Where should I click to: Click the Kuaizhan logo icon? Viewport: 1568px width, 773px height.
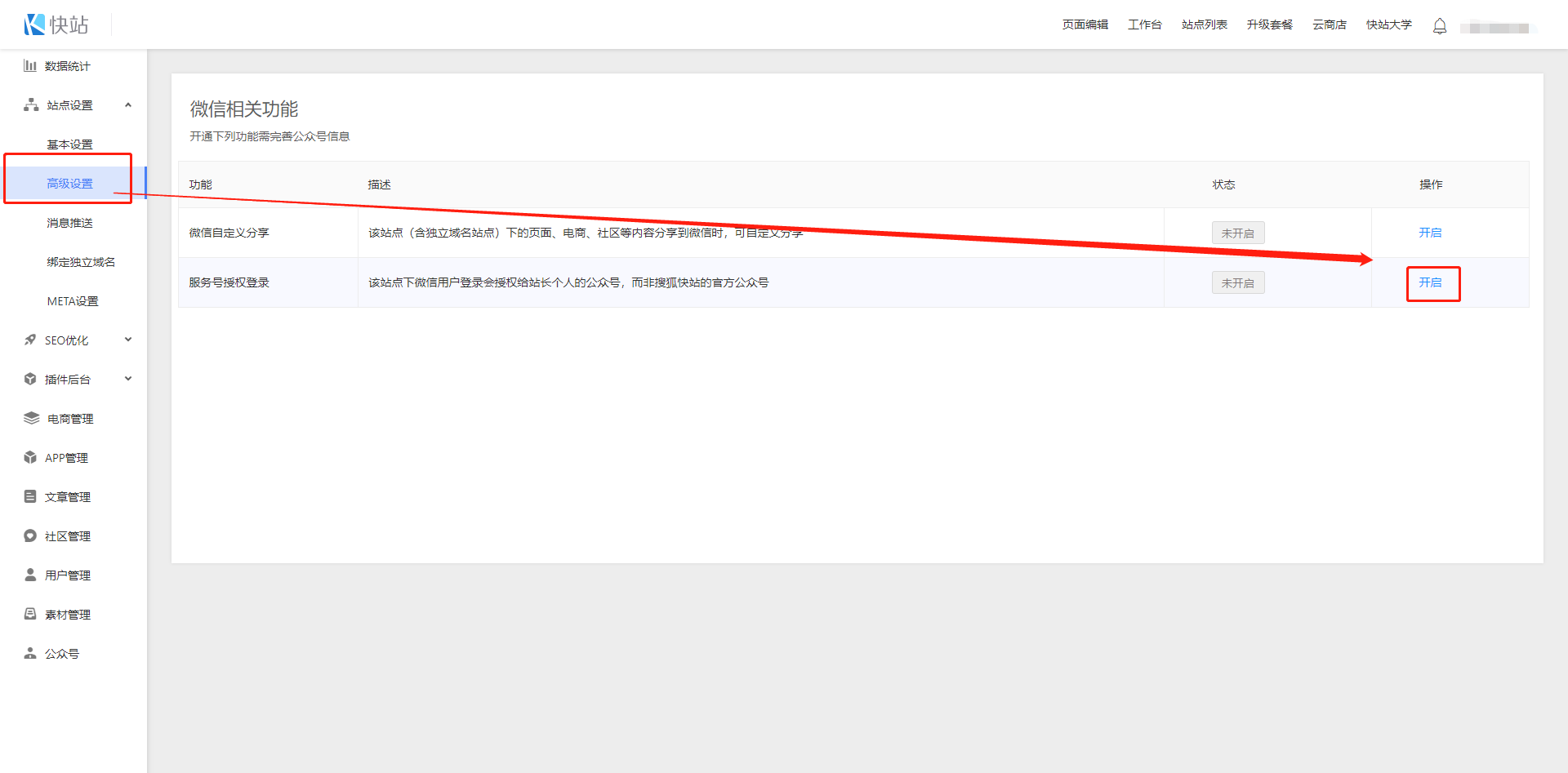click(34, 24)
